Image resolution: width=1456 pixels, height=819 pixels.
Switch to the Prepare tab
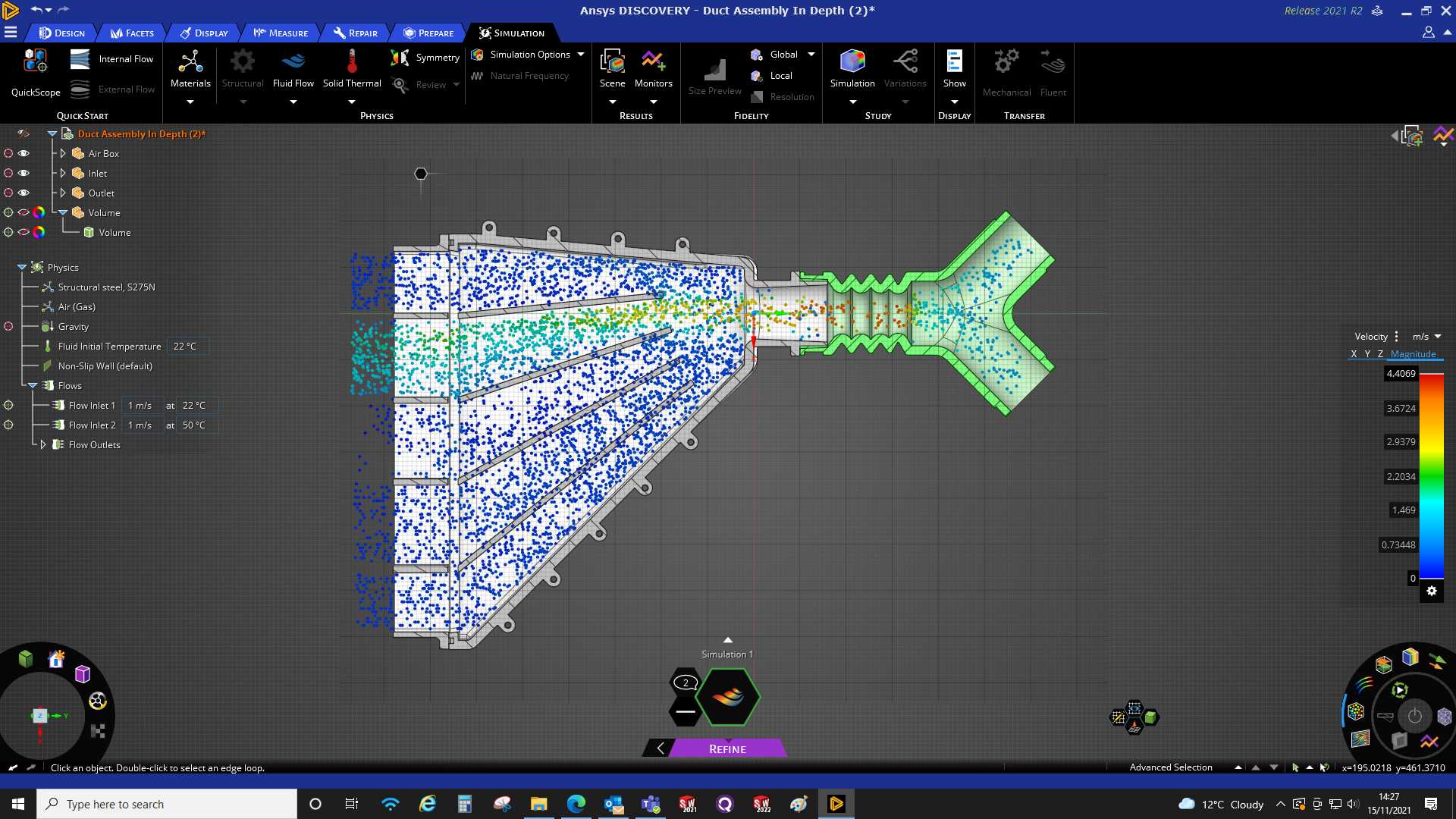pyautogui.click(x=428, y=33)
